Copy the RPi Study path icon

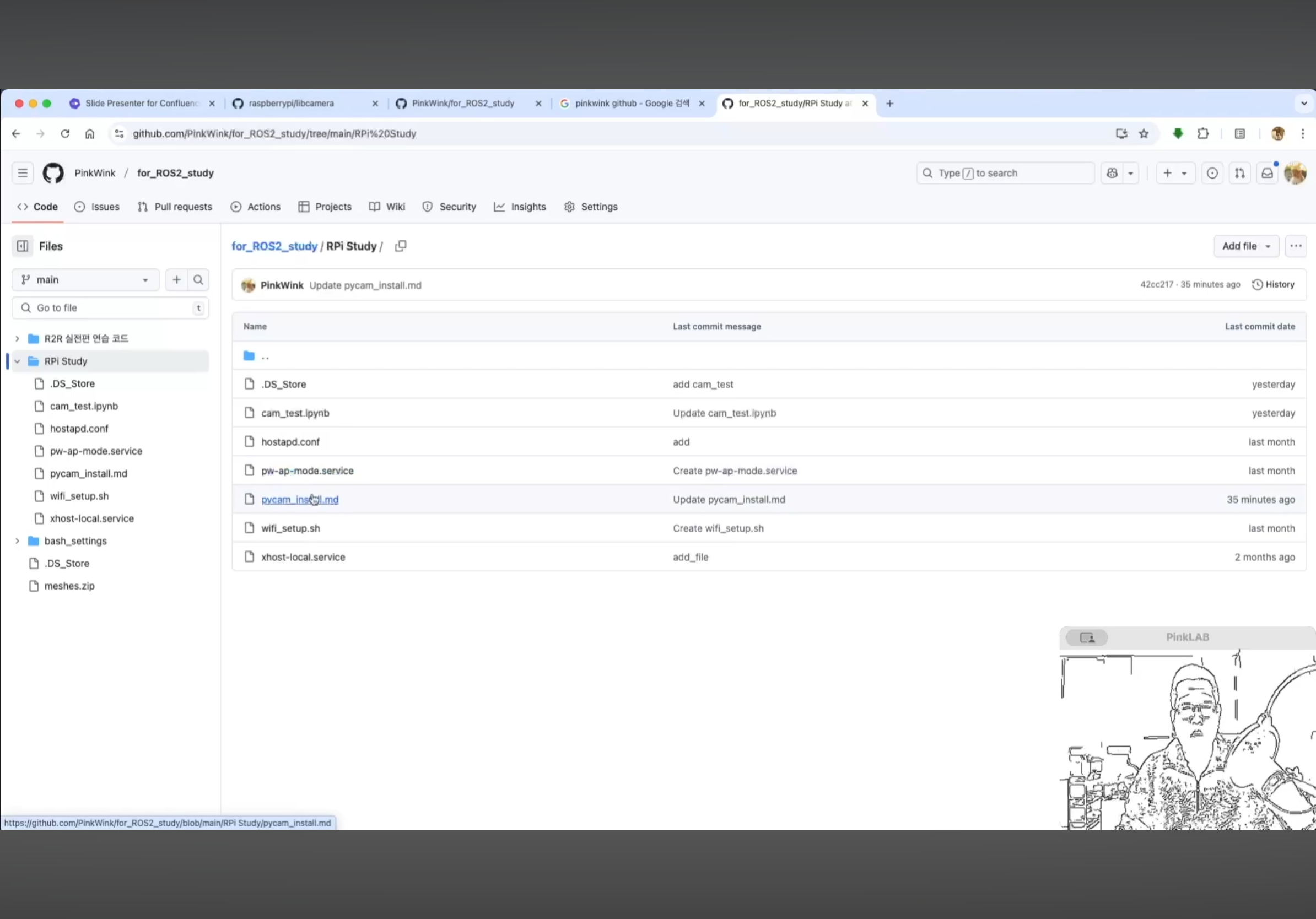point(401,246)
